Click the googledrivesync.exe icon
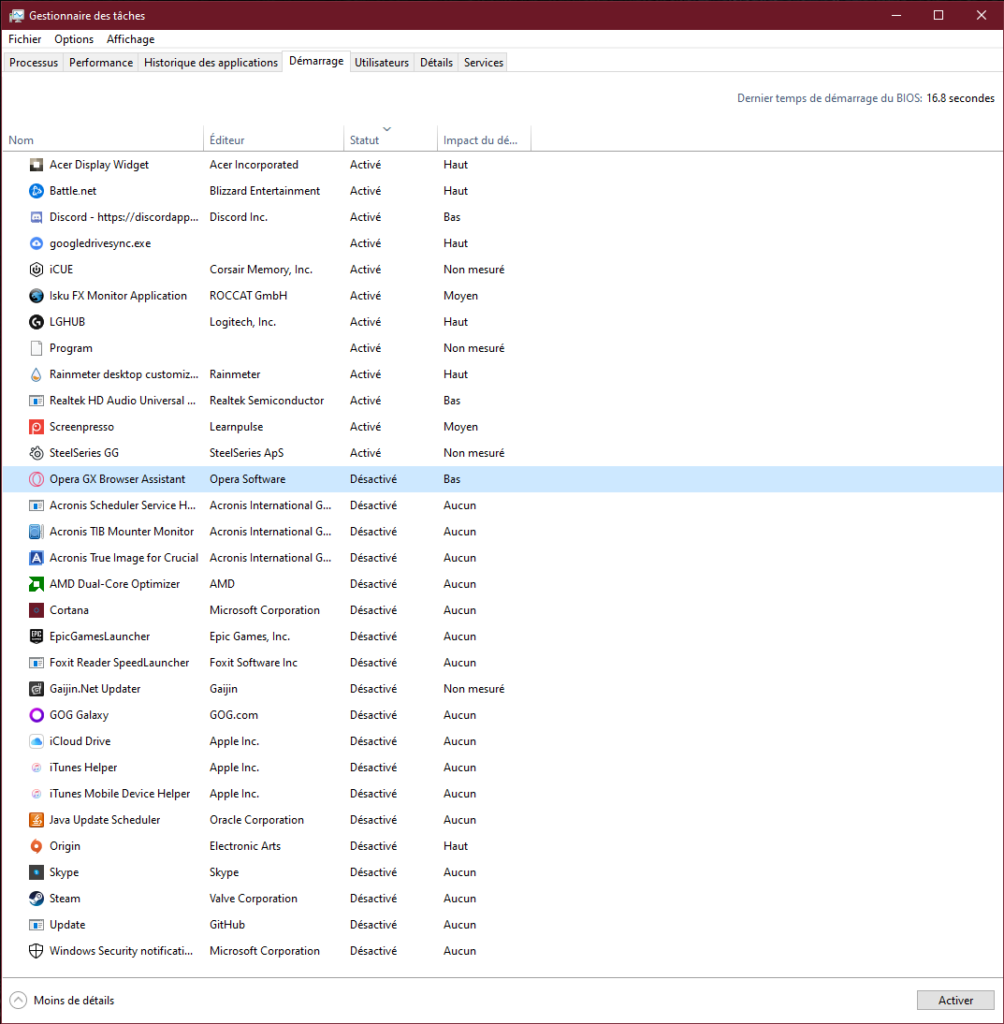 point(37,243)
